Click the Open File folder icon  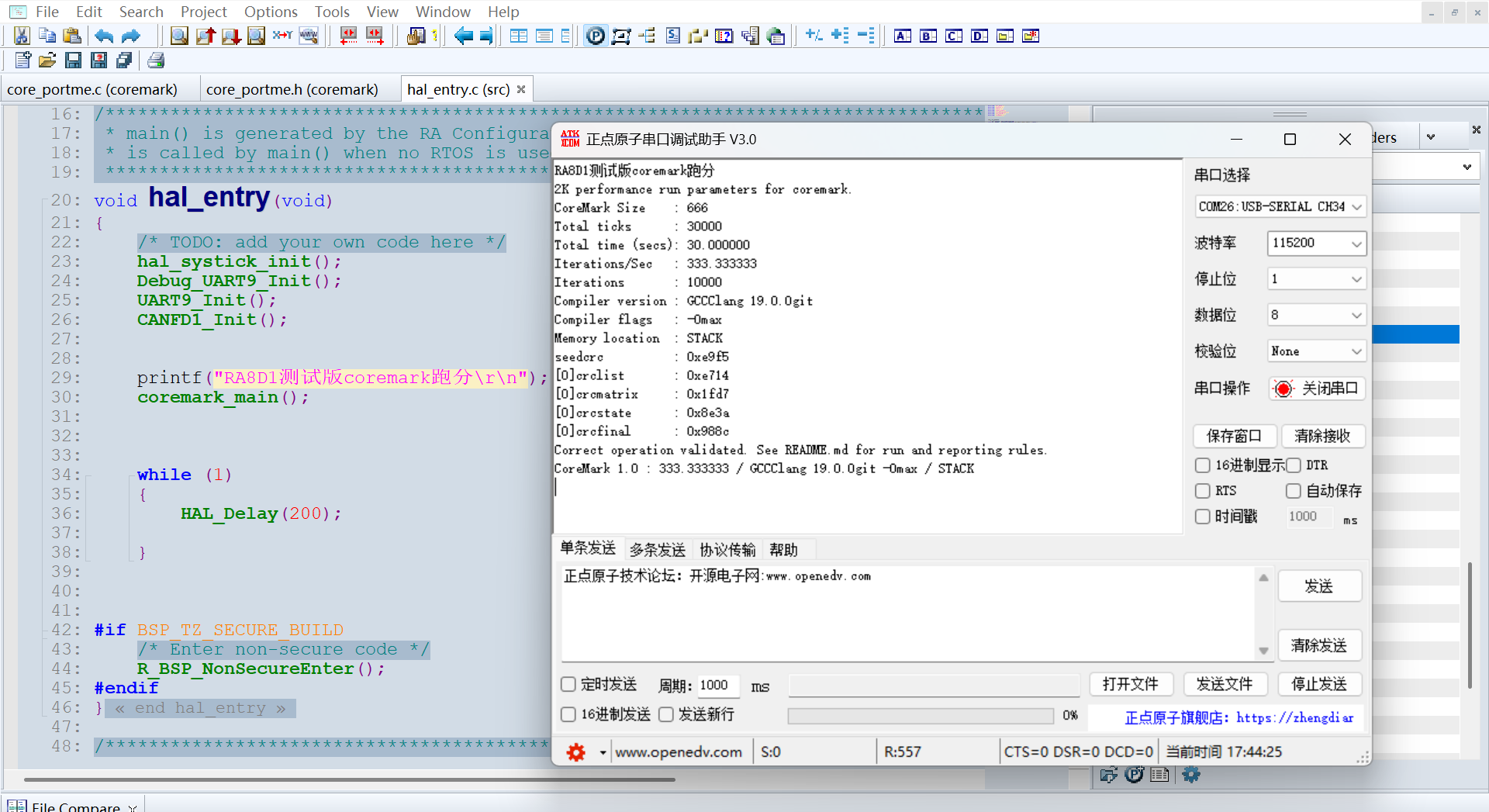point(47,60)
